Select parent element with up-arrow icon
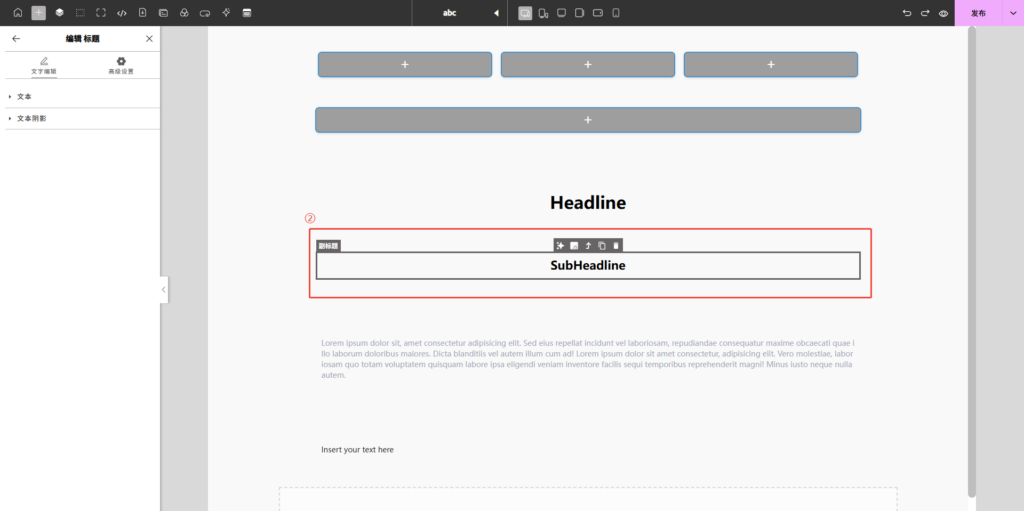Image resolution: width=1024 pixels, height=511 pixels. click(x=588, y=245)
